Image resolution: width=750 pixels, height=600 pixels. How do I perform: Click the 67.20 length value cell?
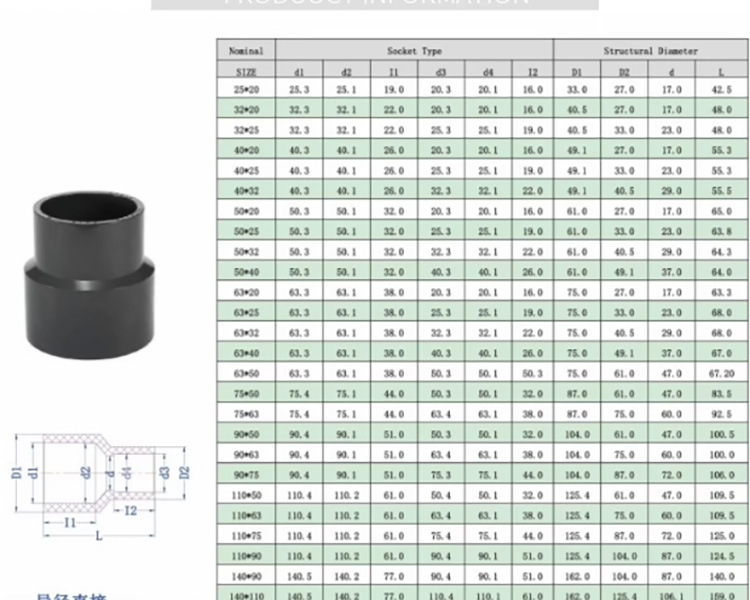click(x=721, y=373)
